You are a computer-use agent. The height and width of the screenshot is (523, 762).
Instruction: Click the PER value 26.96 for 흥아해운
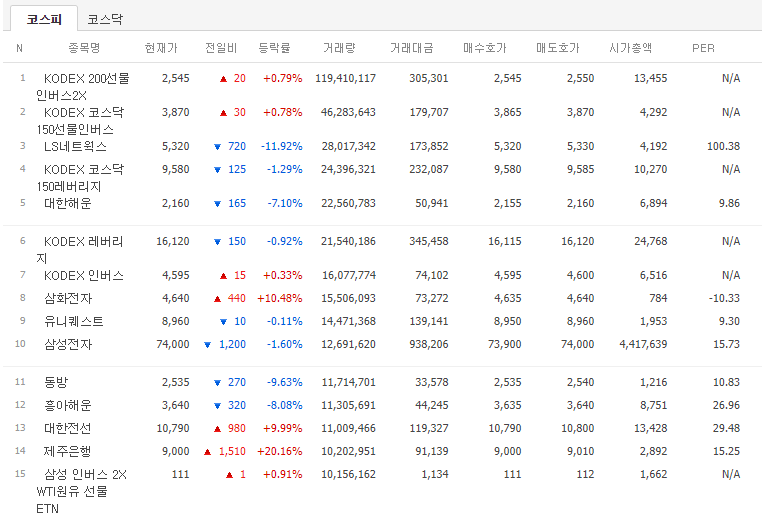(726, 405)
